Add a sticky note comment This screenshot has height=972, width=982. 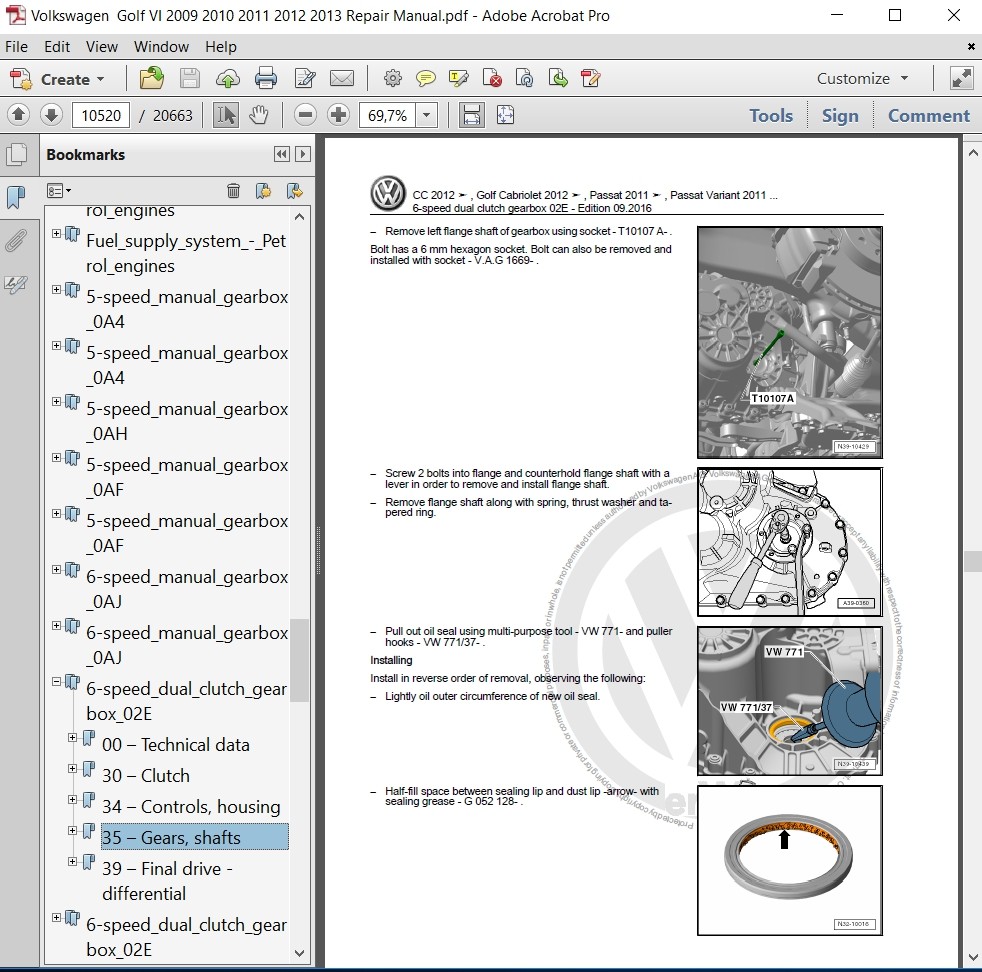[x=426, y=79]
